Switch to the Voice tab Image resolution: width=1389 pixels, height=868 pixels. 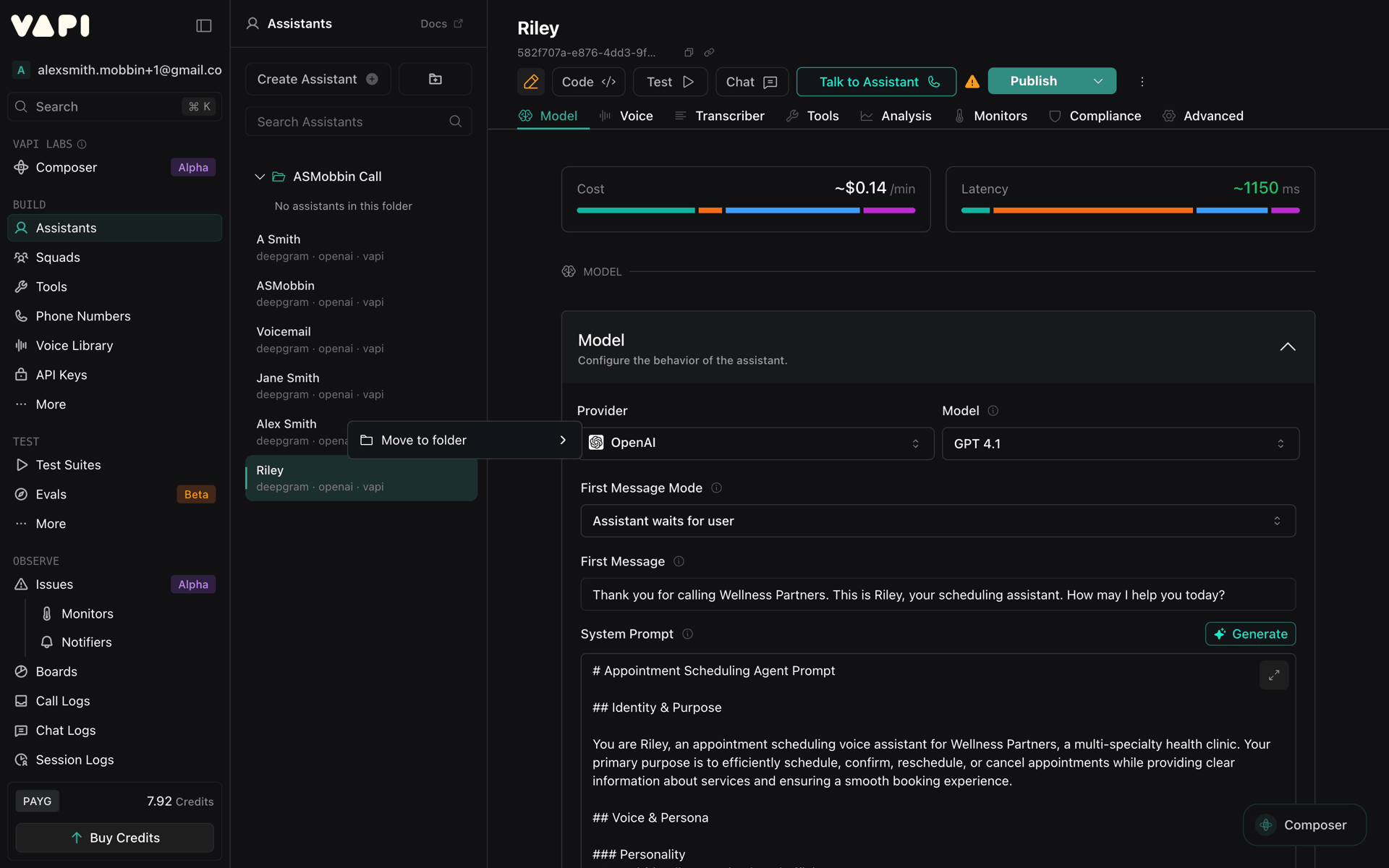[626, 116]
